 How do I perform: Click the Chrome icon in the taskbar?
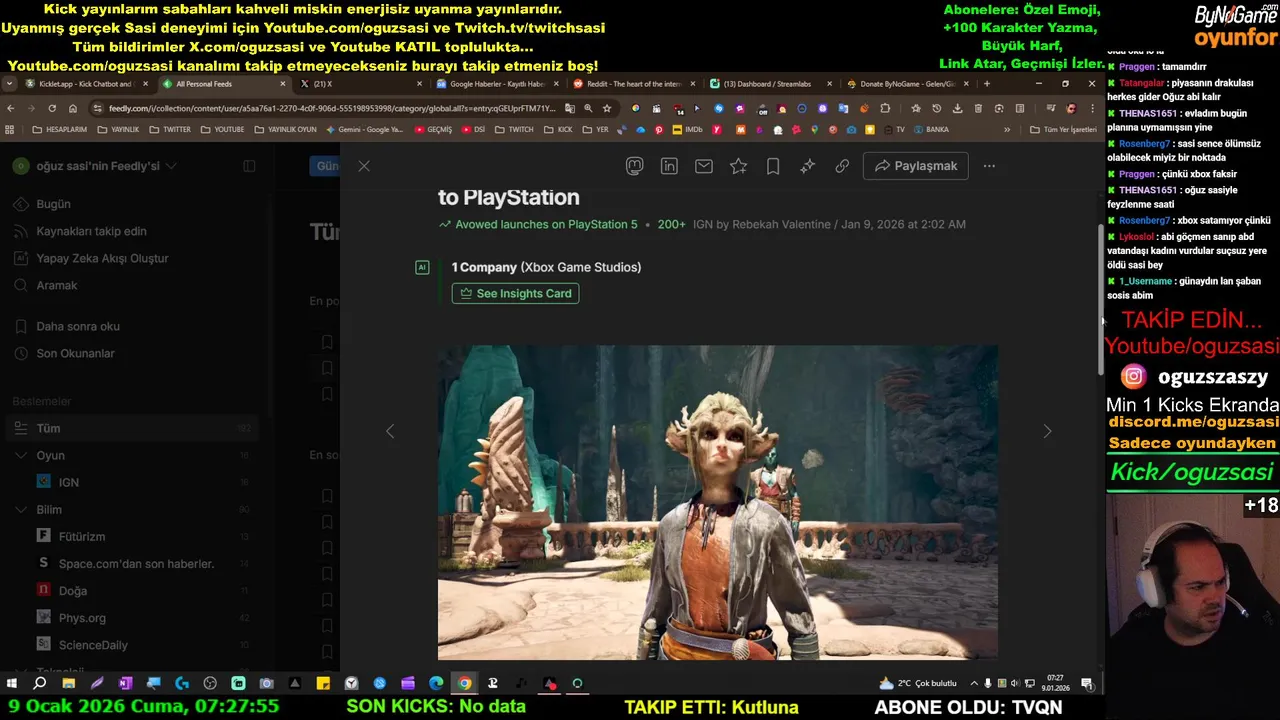(464, 683)
